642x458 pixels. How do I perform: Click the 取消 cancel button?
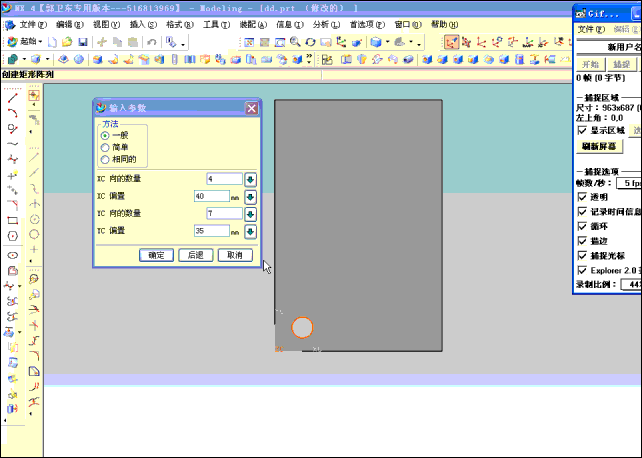tap(235, 255)
